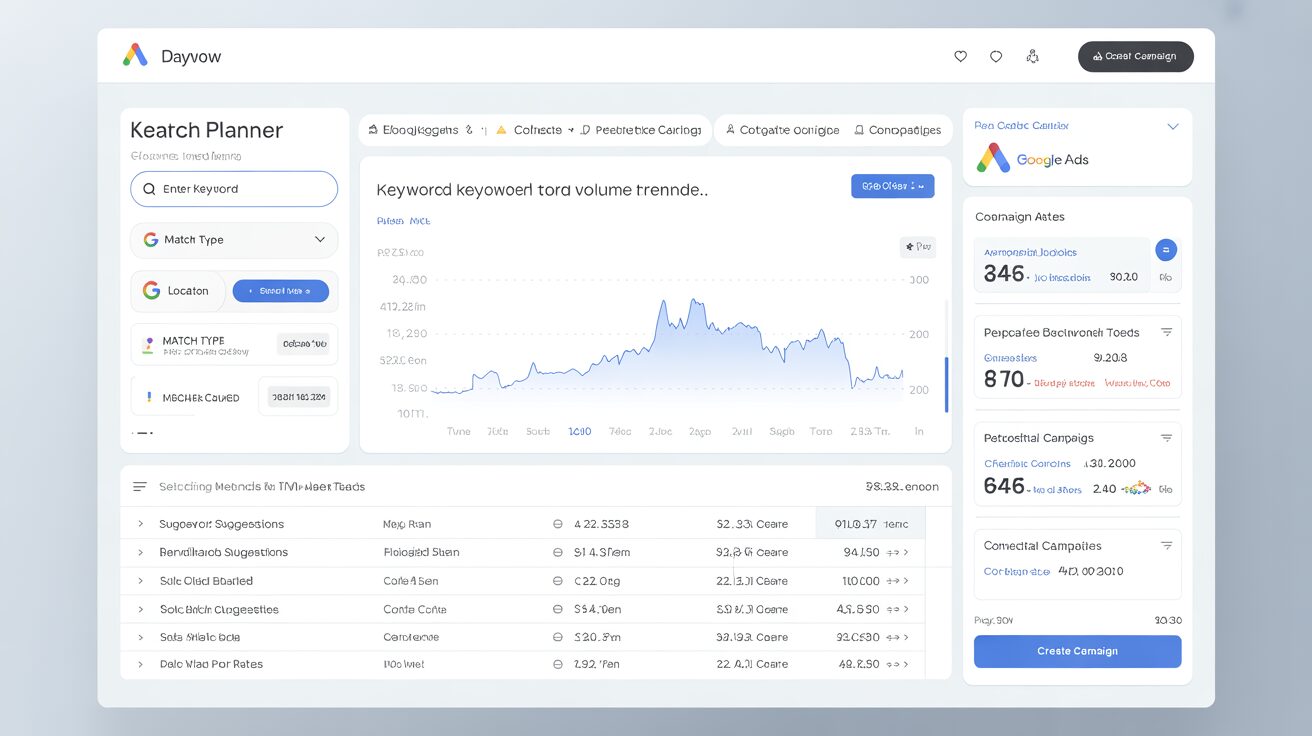Expand the Sola Sflialc bcla row

[x=140, y=637]
